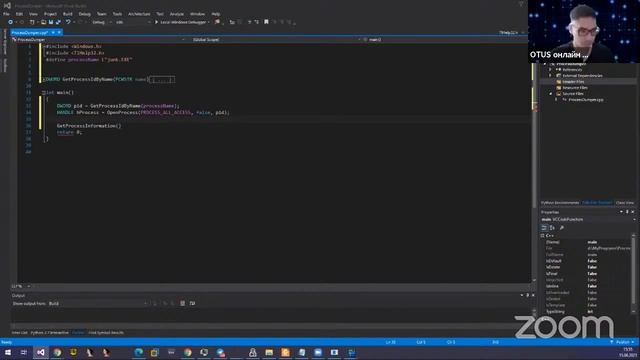This screenshot has height=360, width=640.
Task: Click Visual Studio icon in taskbar
Action: tap(41, 353)
